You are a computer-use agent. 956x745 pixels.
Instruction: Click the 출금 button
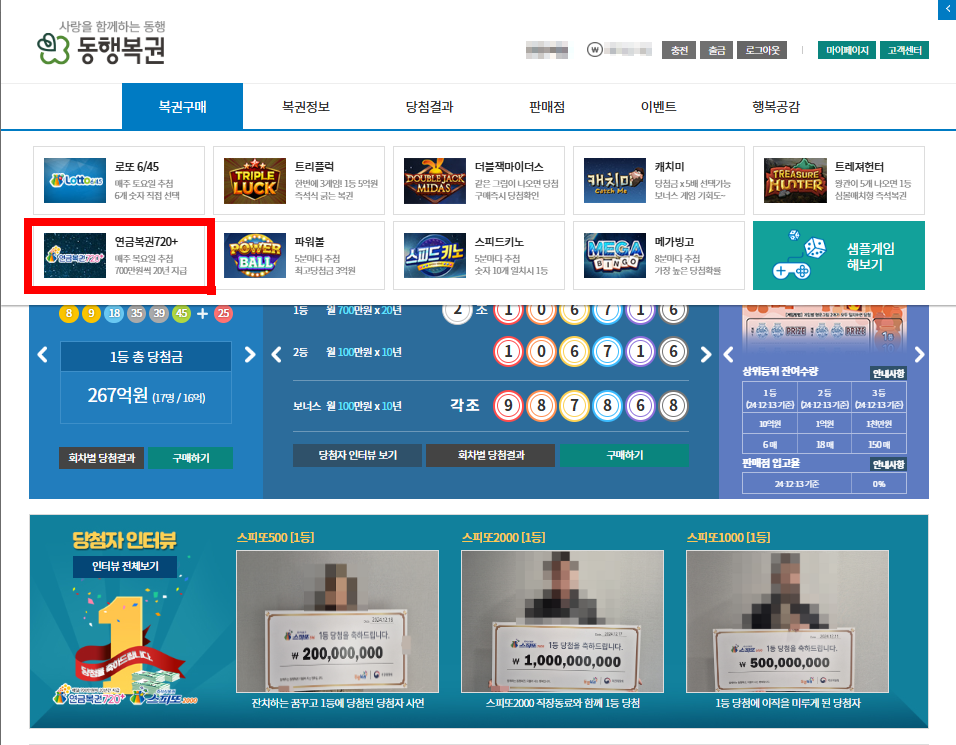716,50
